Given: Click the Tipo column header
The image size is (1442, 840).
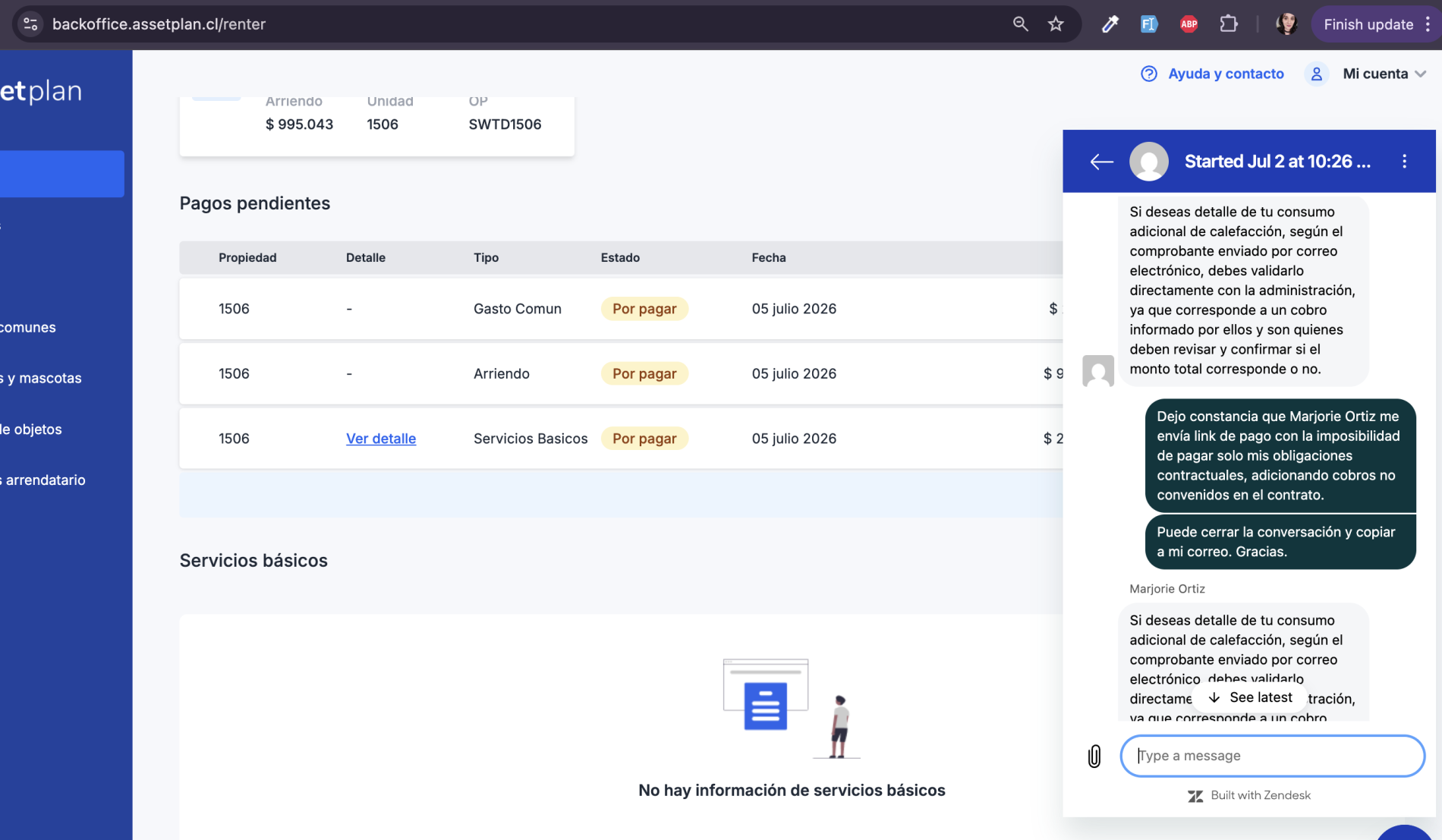Looking at the screenshot, I should click(486, 257).
